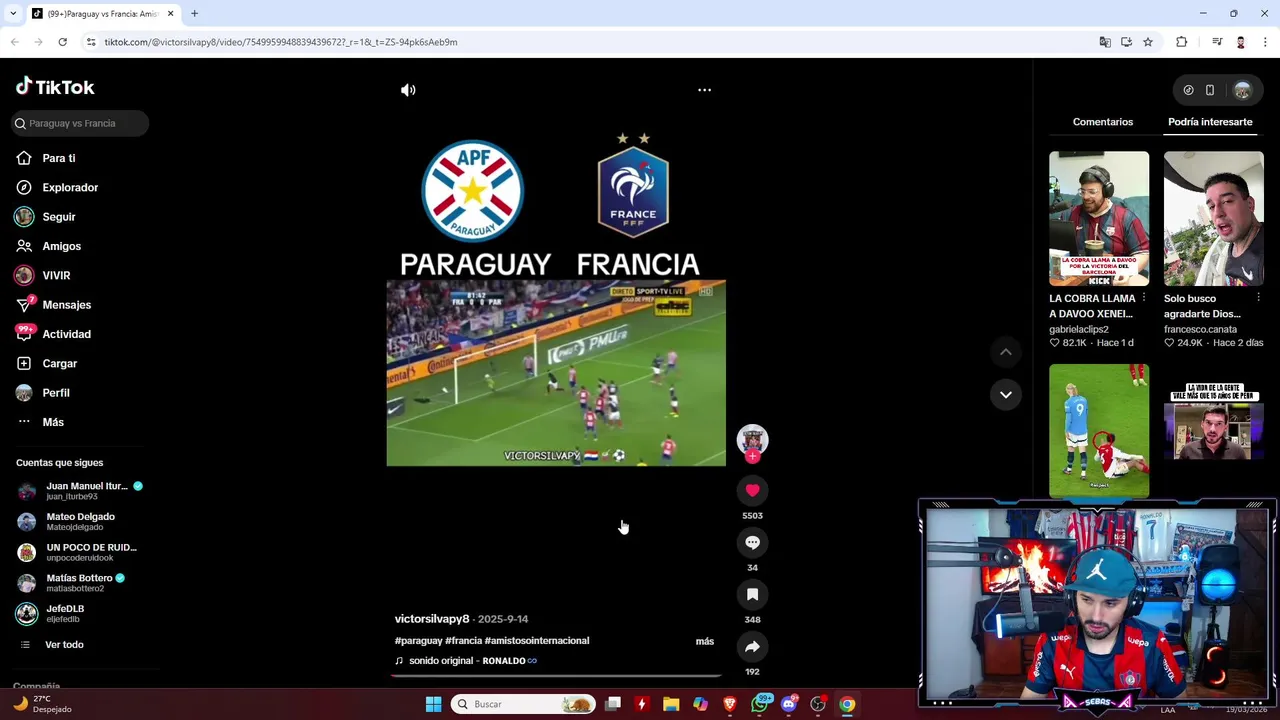Open Google Translate icon in address bar
The image size is (1280, 720).
pyautogui.click(x=1105, y=42)
